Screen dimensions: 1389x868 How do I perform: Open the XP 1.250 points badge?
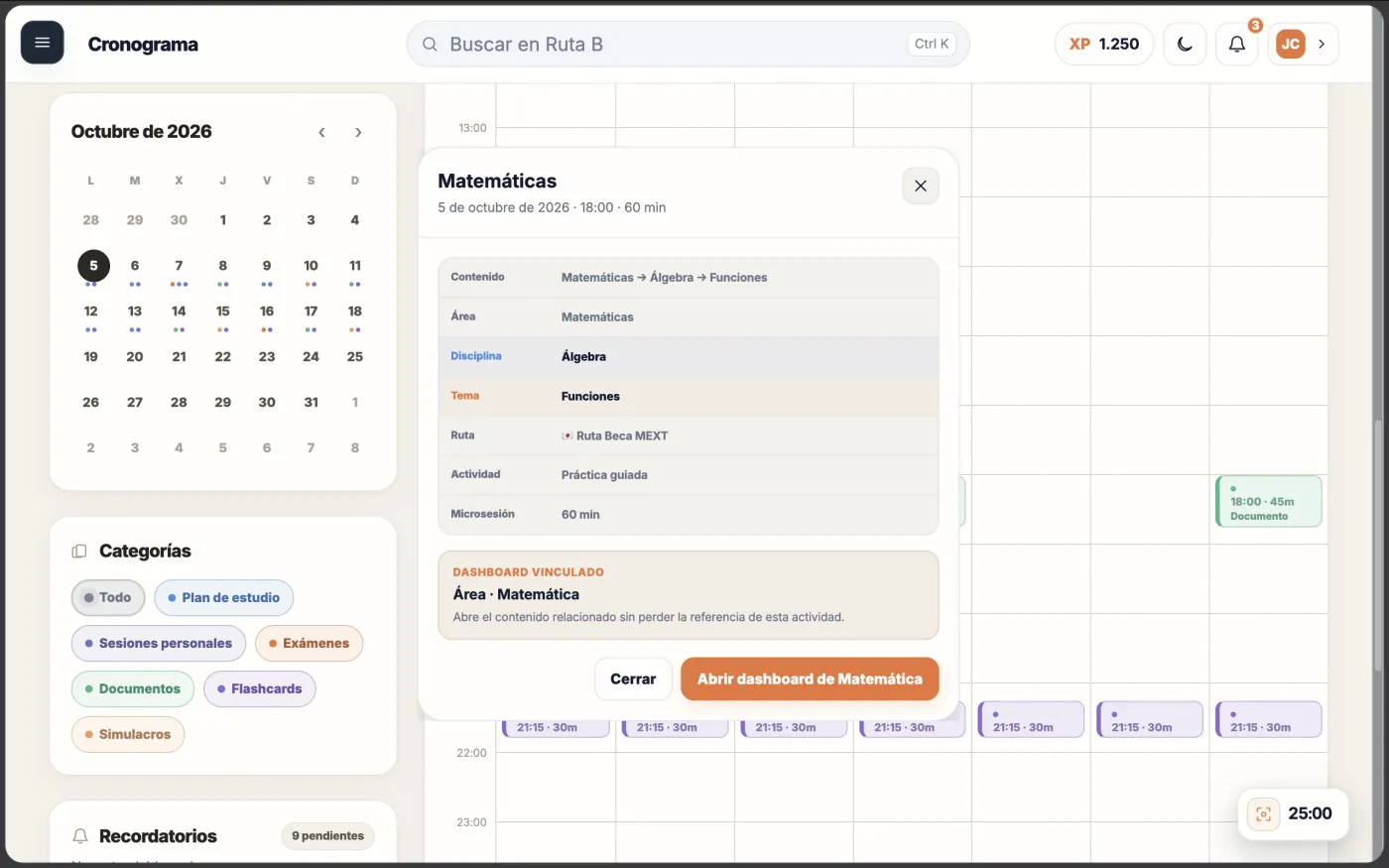tap(1103, 44)
